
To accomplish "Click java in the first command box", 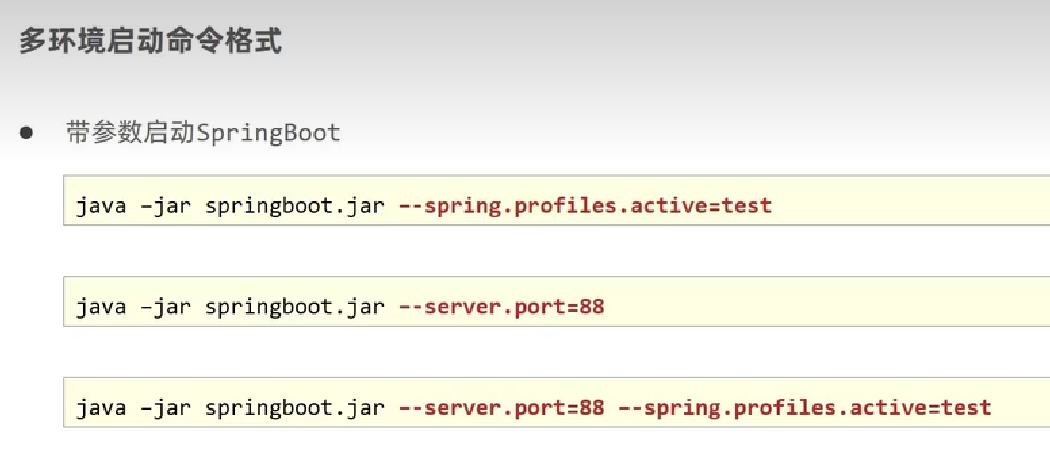I will [x=101, y=206].
